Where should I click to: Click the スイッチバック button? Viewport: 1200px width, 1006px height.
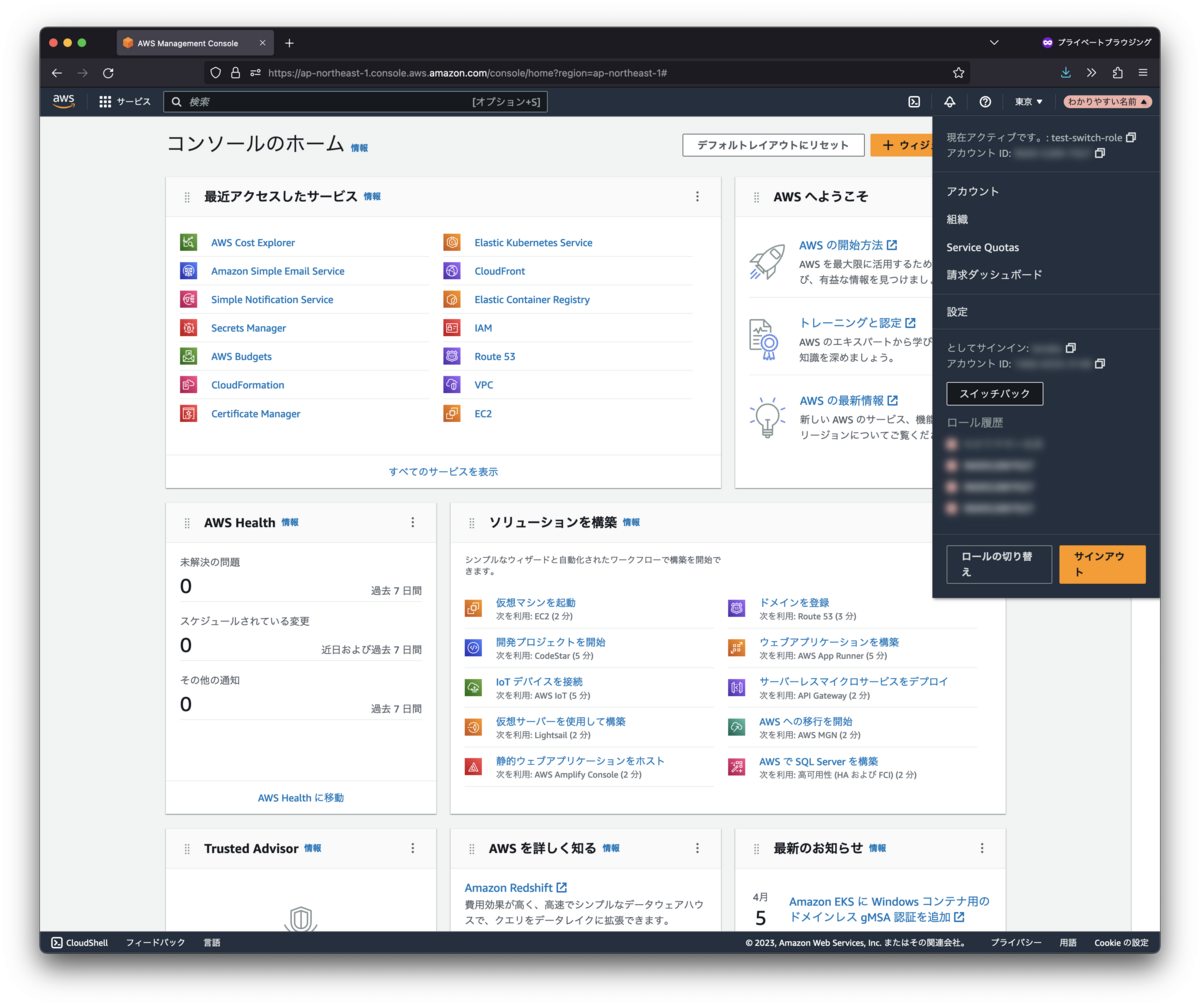tap(995, 393)
